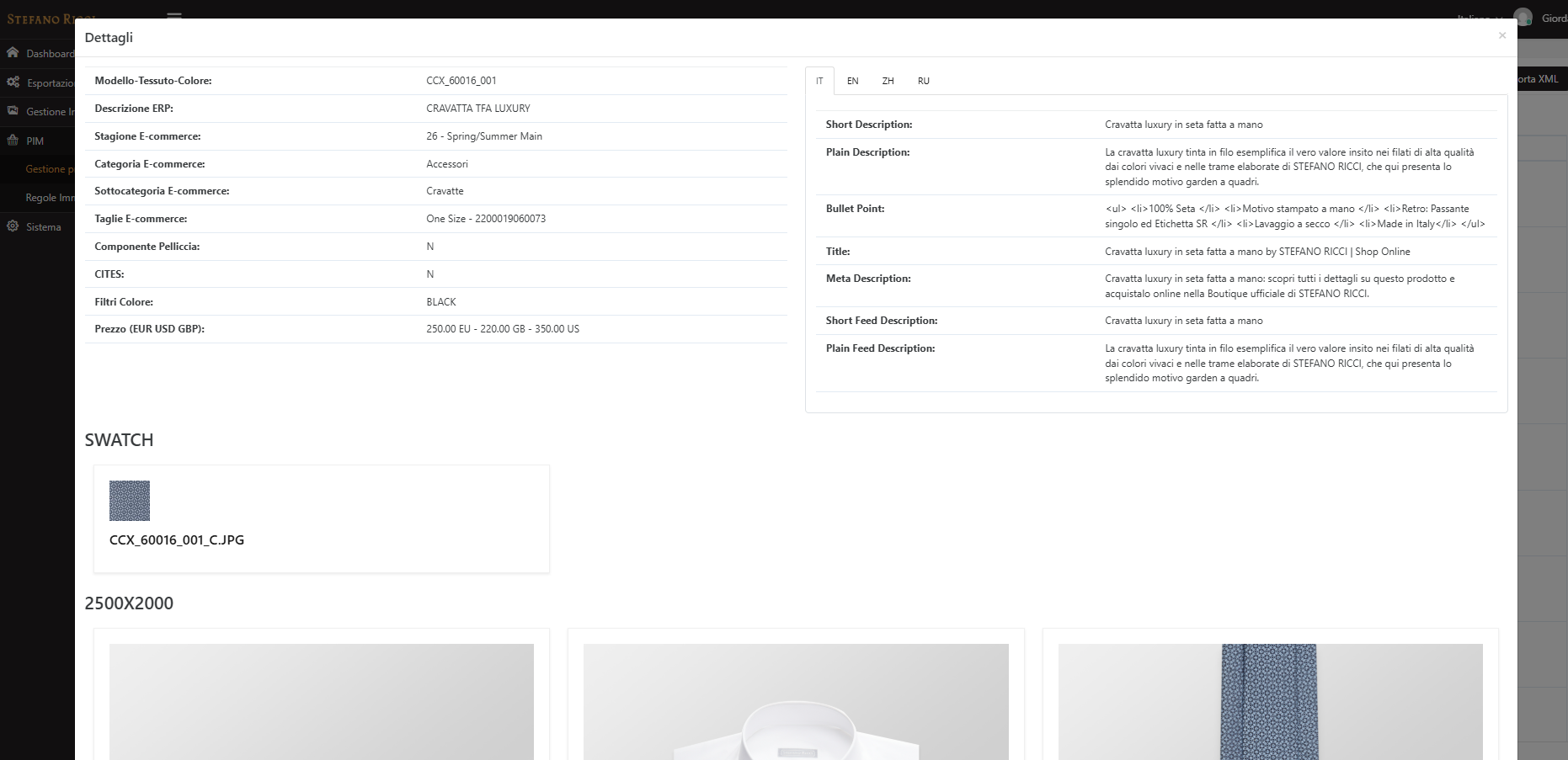Select the season value 26 - Spring/Summer Main

[x=484, y=136]
